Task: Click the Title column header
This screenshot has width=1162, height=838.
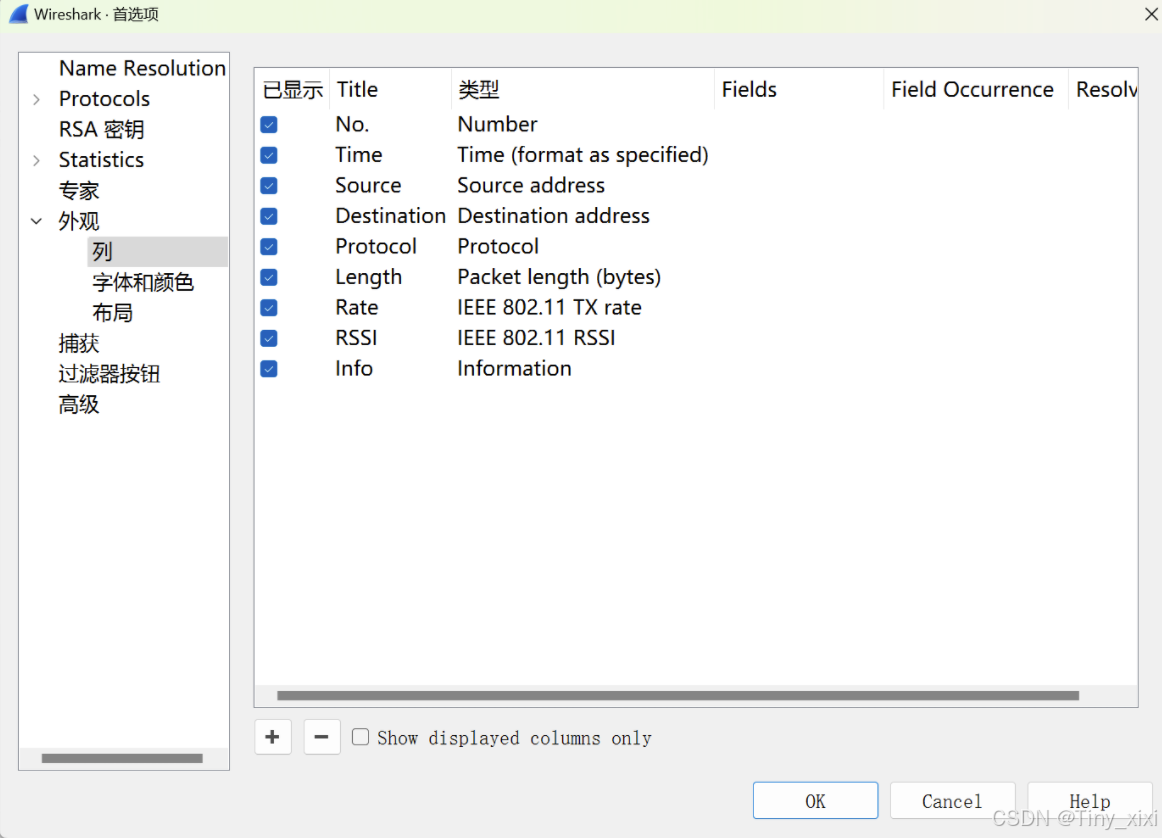Action: [391, 90]
